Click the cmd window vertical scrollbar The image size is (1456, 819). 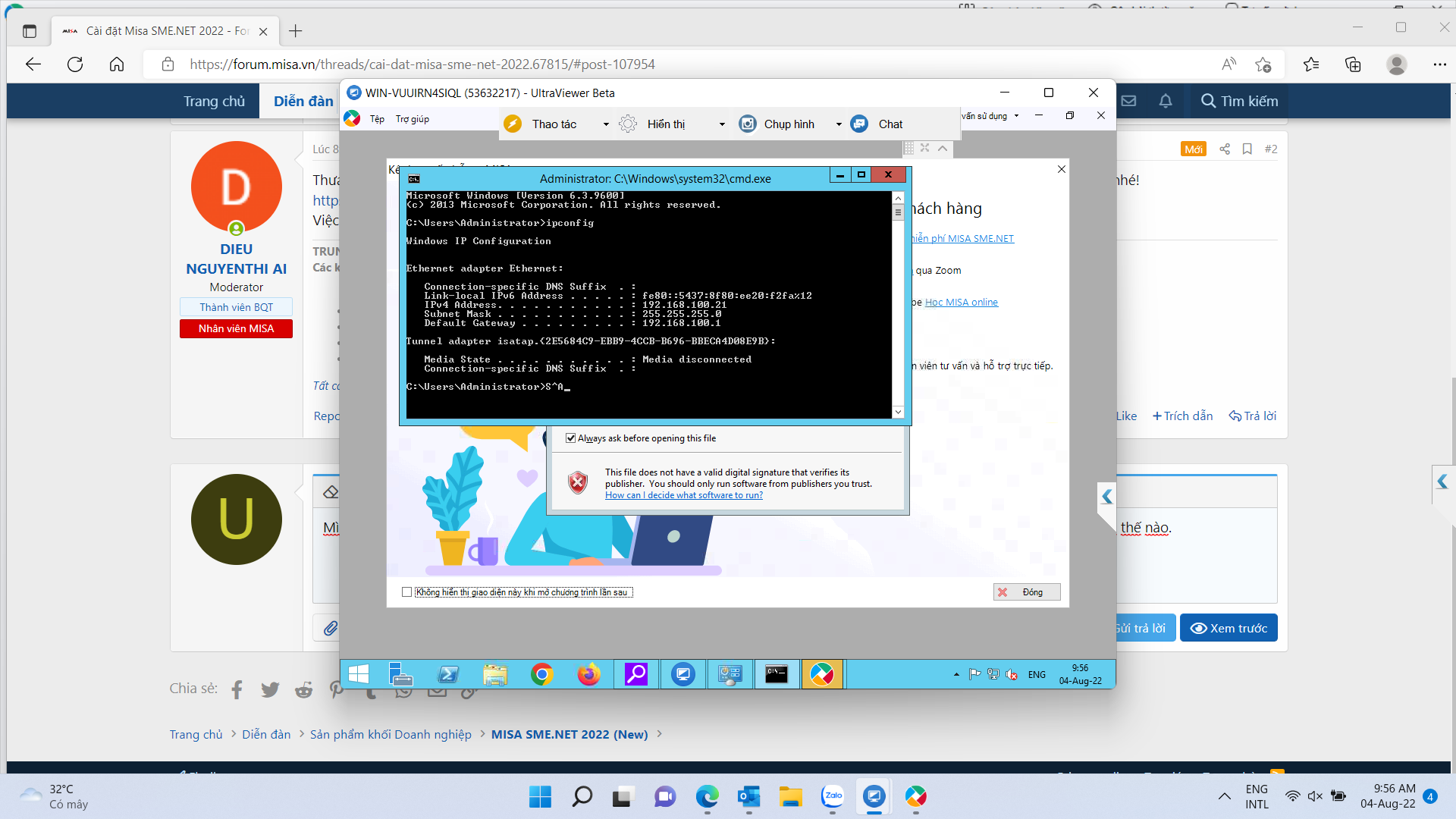(898, 305)
